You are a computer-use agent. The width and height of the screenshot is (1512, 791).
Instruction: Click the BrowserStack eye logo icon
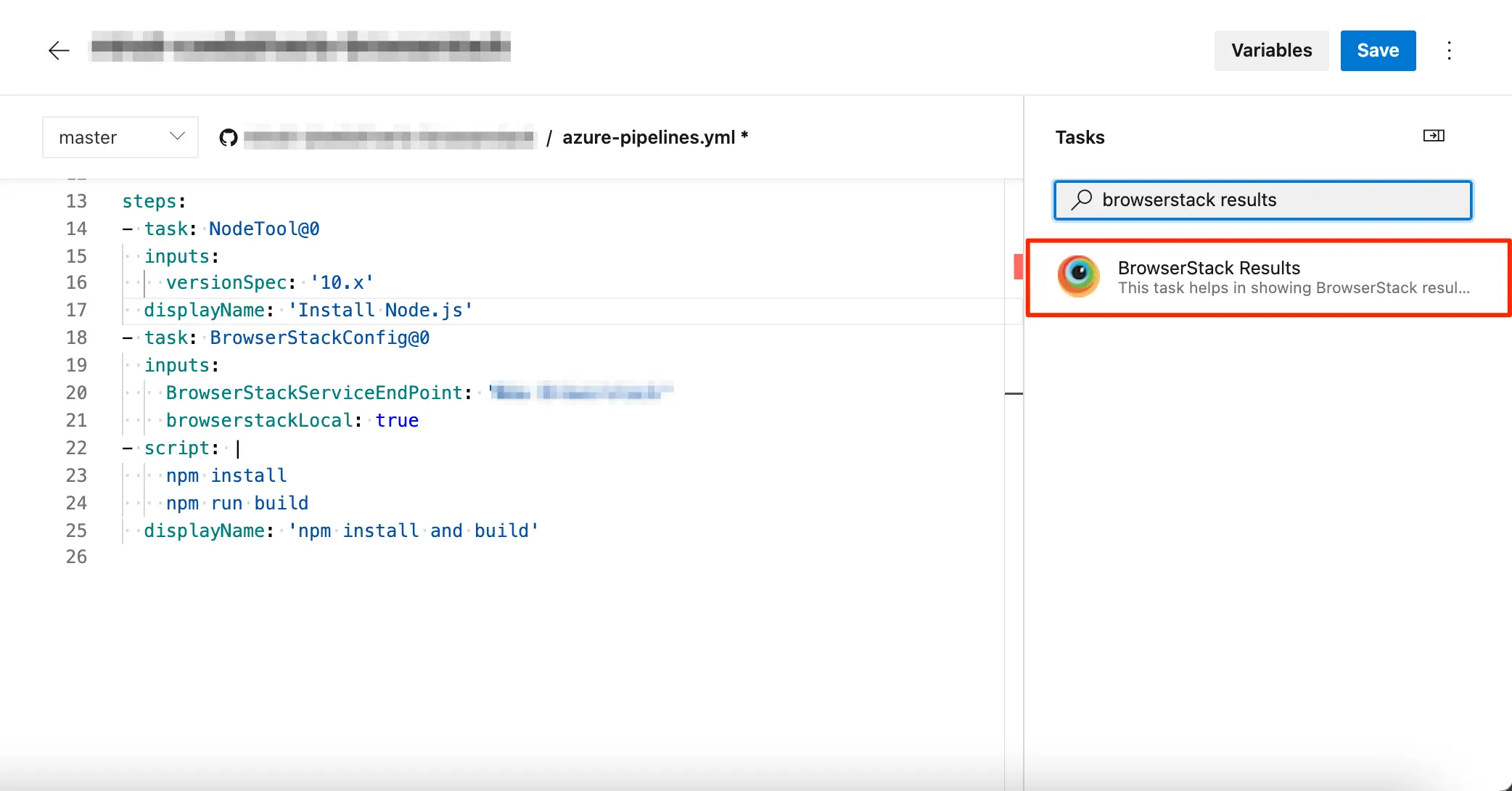1079,276
